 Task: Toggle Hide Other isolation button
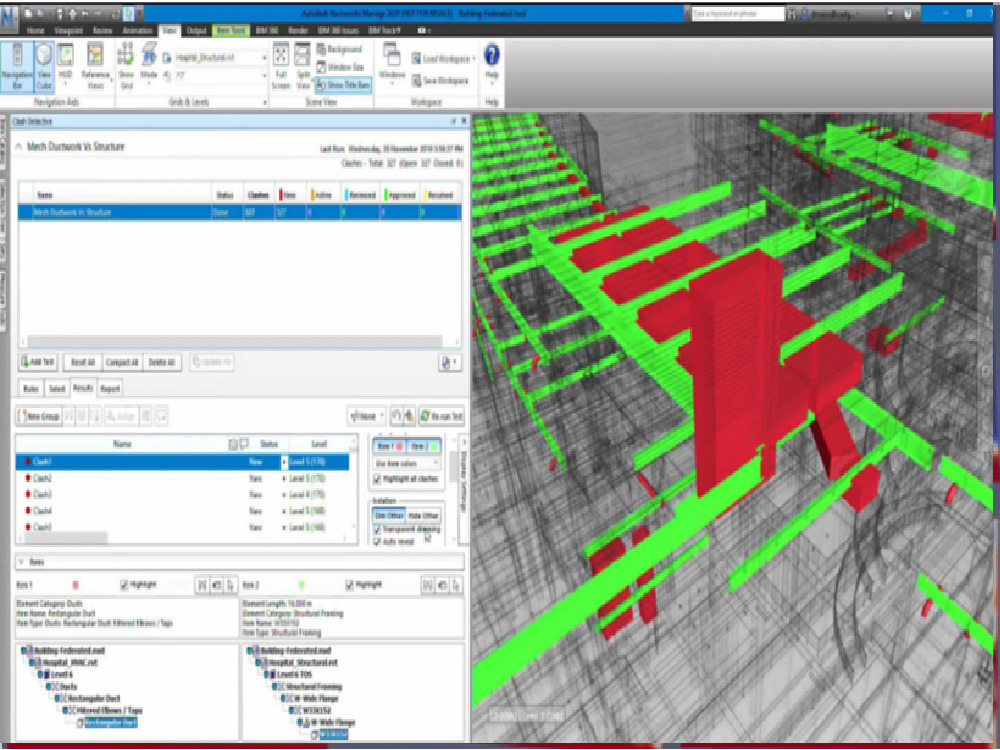(x=423, y=515)
